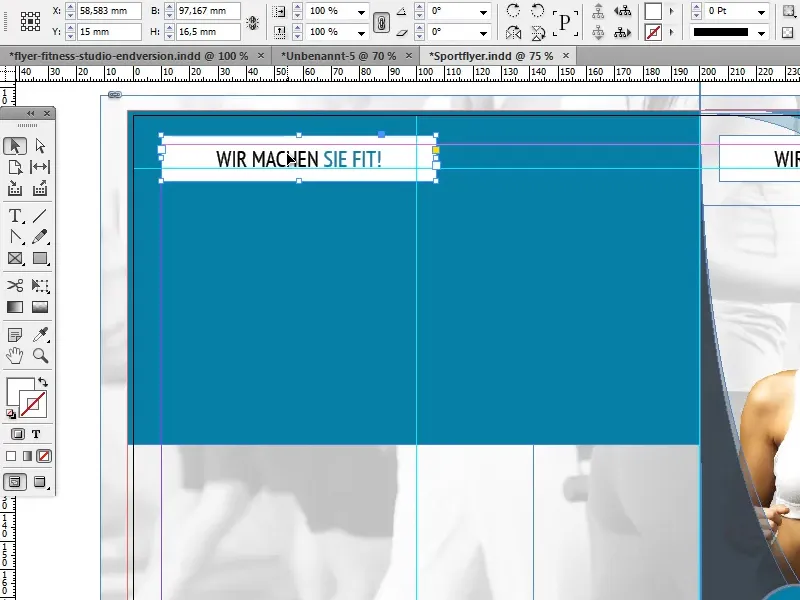Switch to flyer-fitness-studio-endversion.indd tab

(x=129, y=56)
